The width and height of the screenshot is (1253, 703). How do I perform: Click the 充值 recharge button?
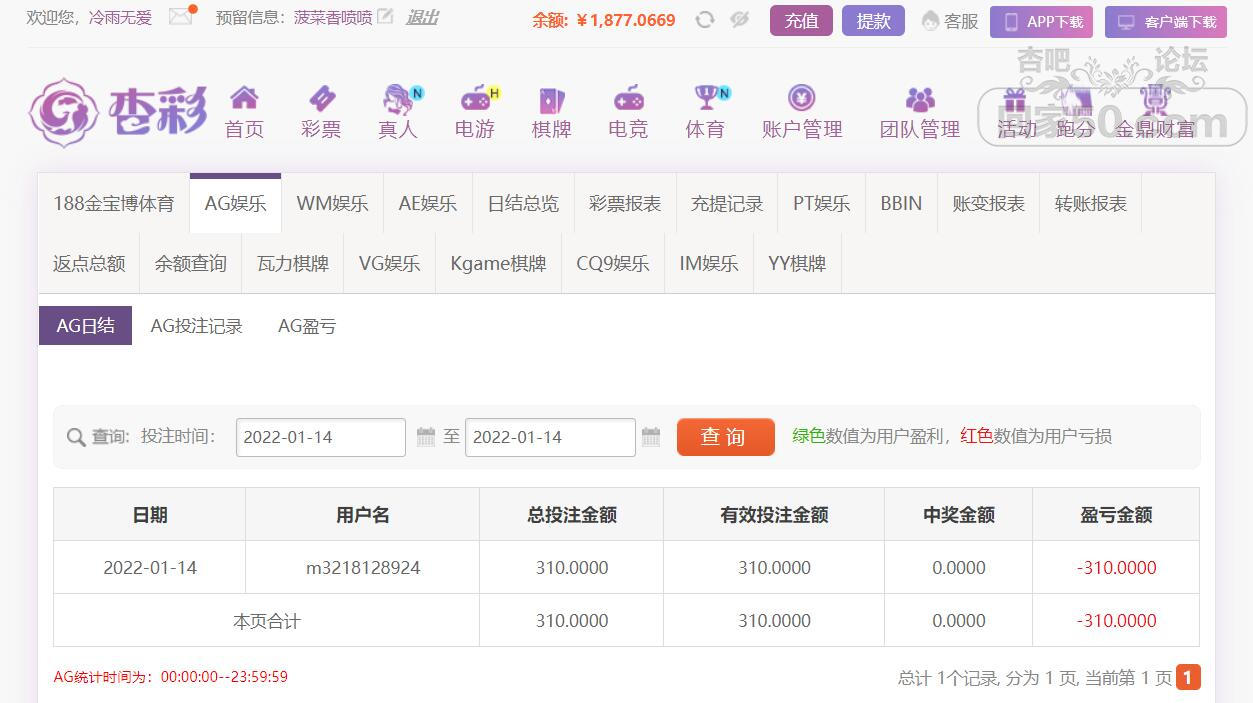click(801, 21)
